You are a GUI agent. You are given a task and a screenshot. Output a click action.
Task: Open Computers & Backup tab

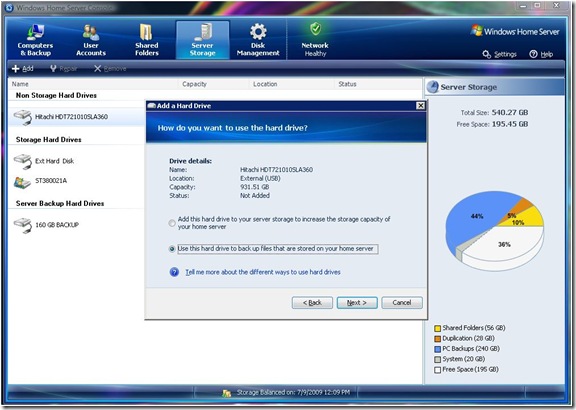tap(35, 40)
